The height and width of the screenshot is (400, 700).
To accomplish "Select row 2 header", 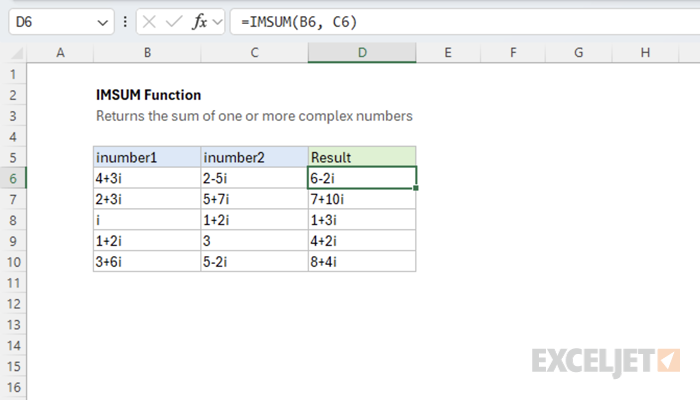I will click(x=13, y=95).
